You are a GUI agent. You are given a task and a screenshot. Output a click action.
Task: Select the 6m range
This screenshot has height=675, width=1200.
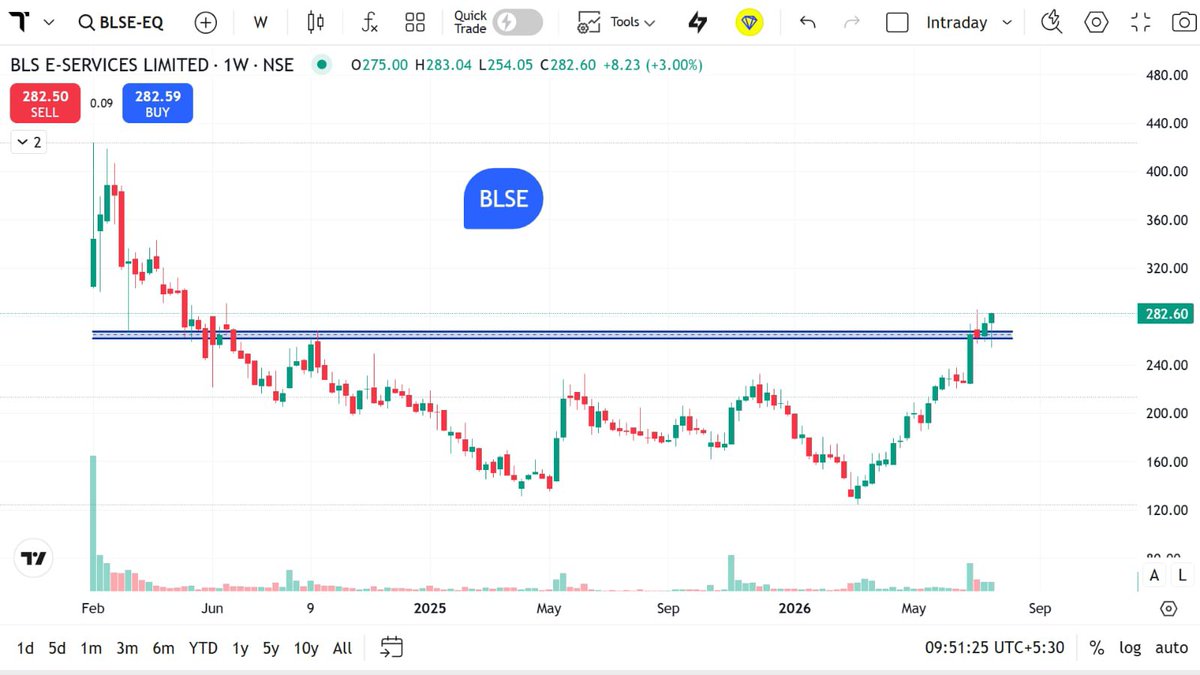163,648
